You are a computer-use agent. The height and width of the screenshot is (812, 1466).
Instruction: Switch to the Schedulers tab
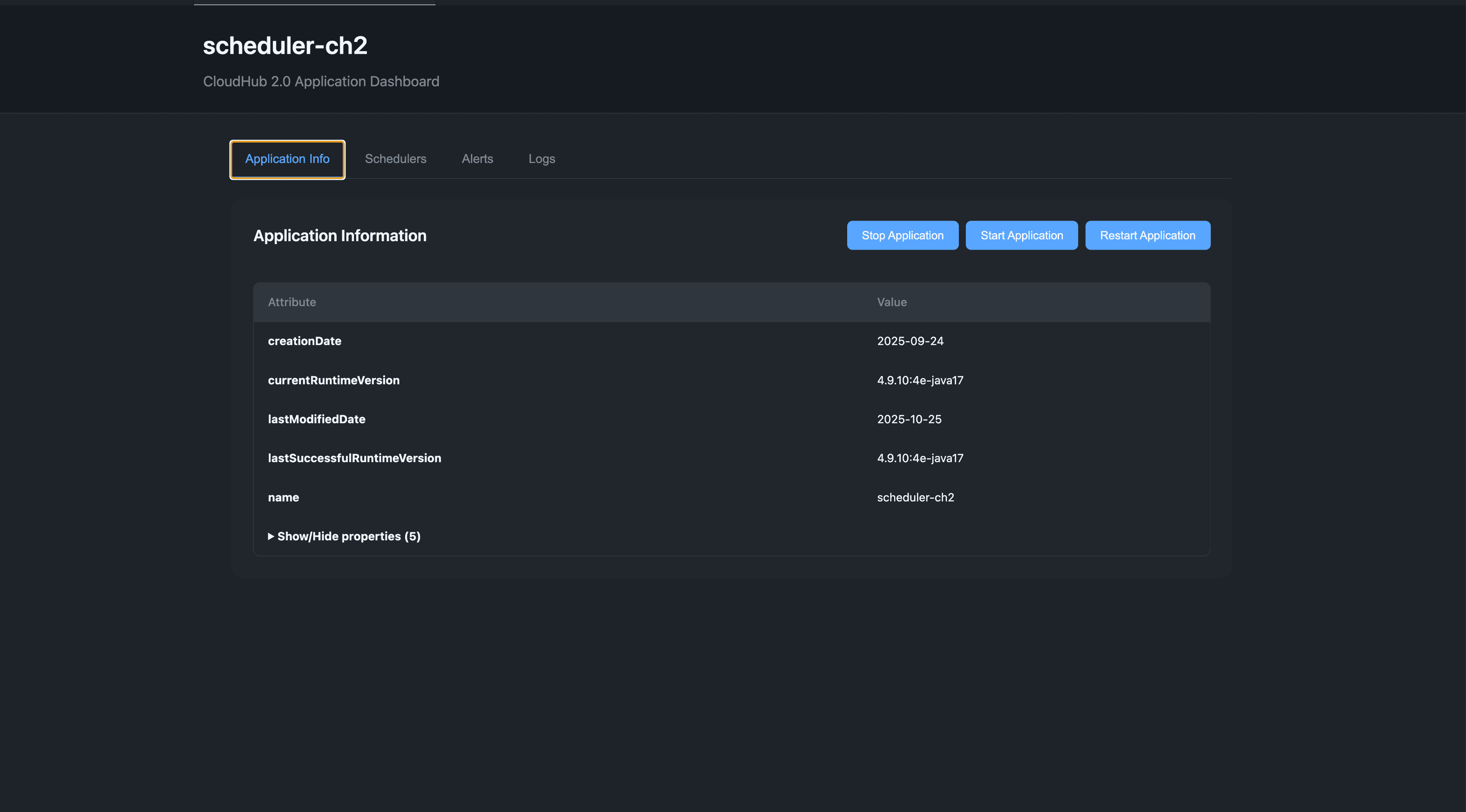tap(396, 159)
